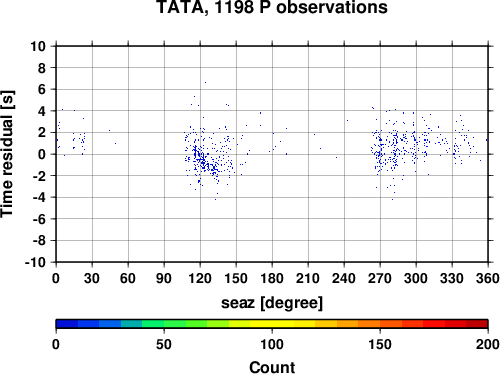Click x-axis tick label "120"
This screenshot has height=374, width=500.
pyautogui.click(x=200, y=278)
